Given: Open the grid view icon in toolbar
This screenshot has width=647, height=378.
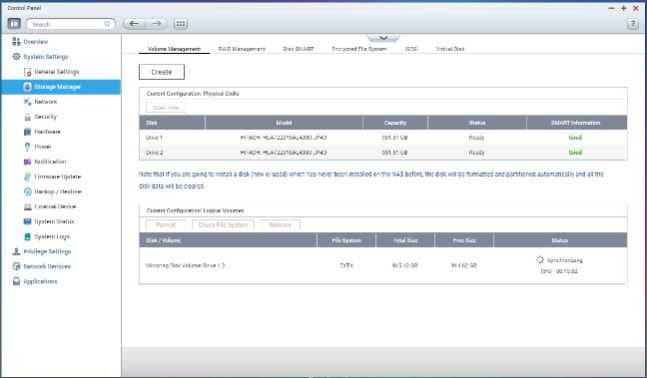Looking at the screenshot, I should pyautogui.click(x=180, y=24).
